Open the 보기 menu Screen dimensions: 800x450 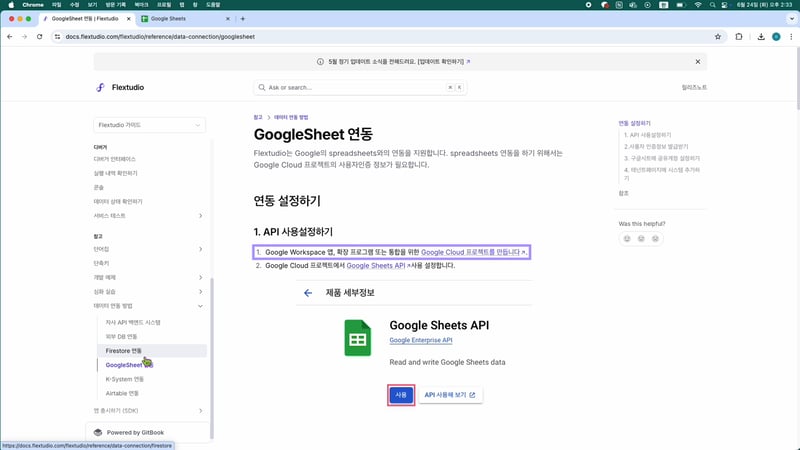coord(92,5)
